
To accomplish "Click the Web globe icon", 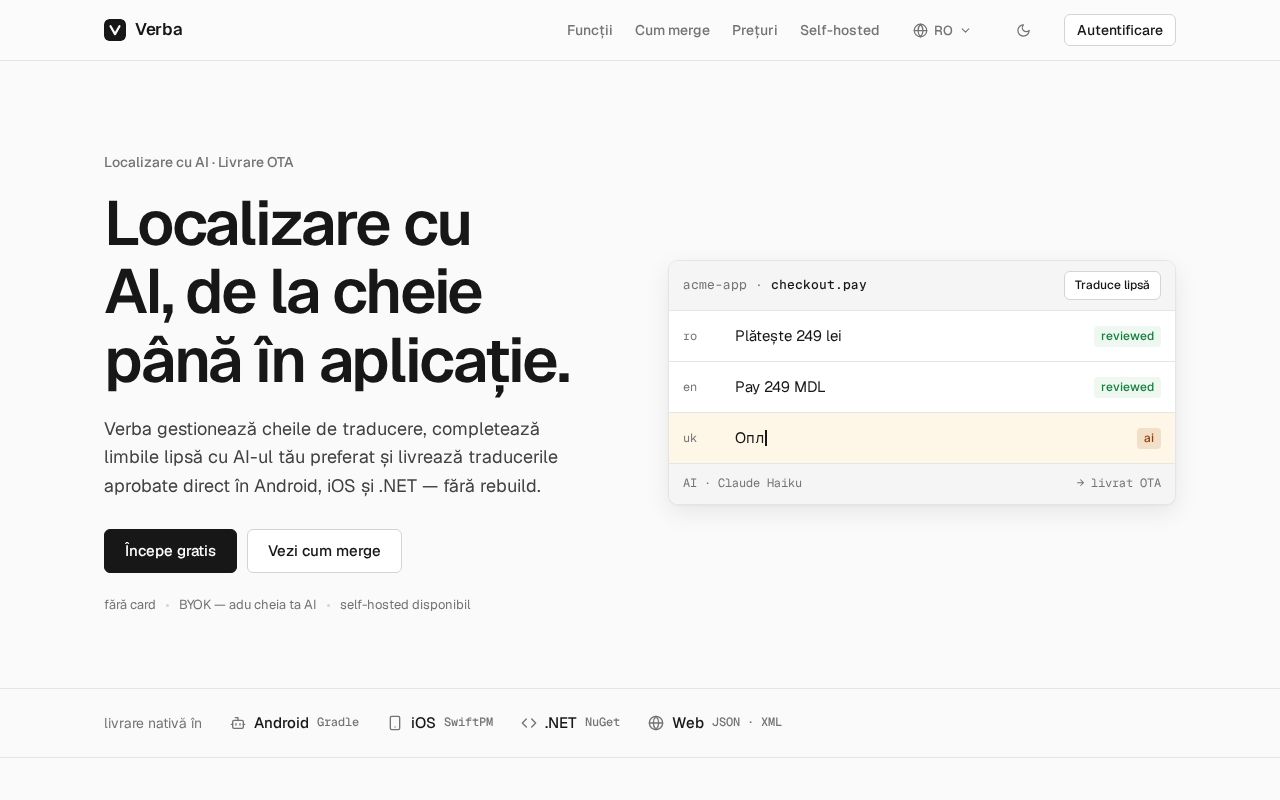I will [x=656, y=723].
